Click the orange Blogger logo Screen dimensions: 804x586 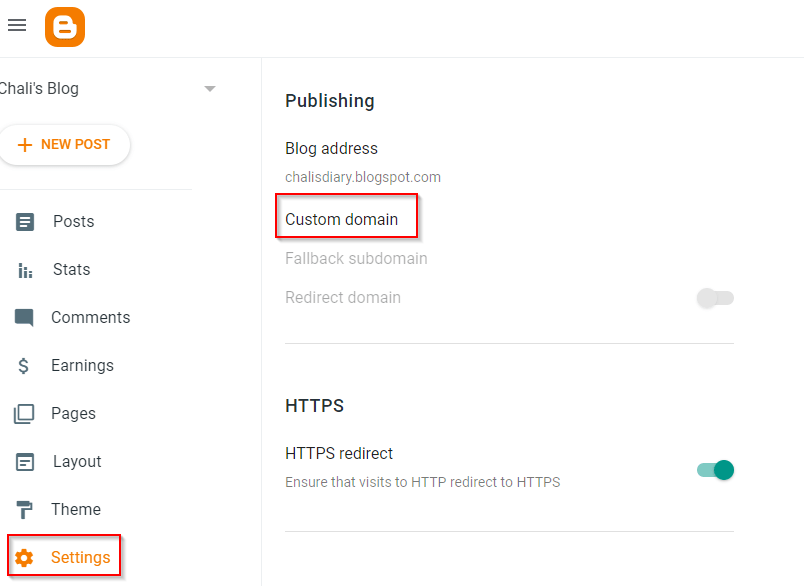pos(65,27)
